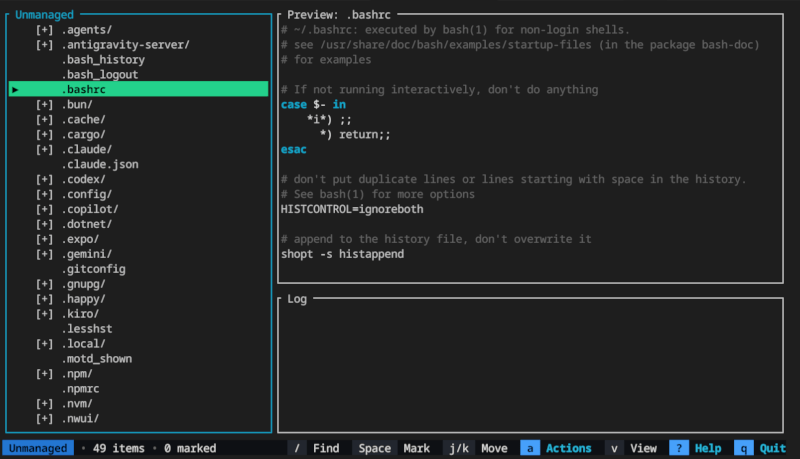Expand the .local/ directory
The image size is (800, 459).
pyautogui.click(x=44, y=344)
